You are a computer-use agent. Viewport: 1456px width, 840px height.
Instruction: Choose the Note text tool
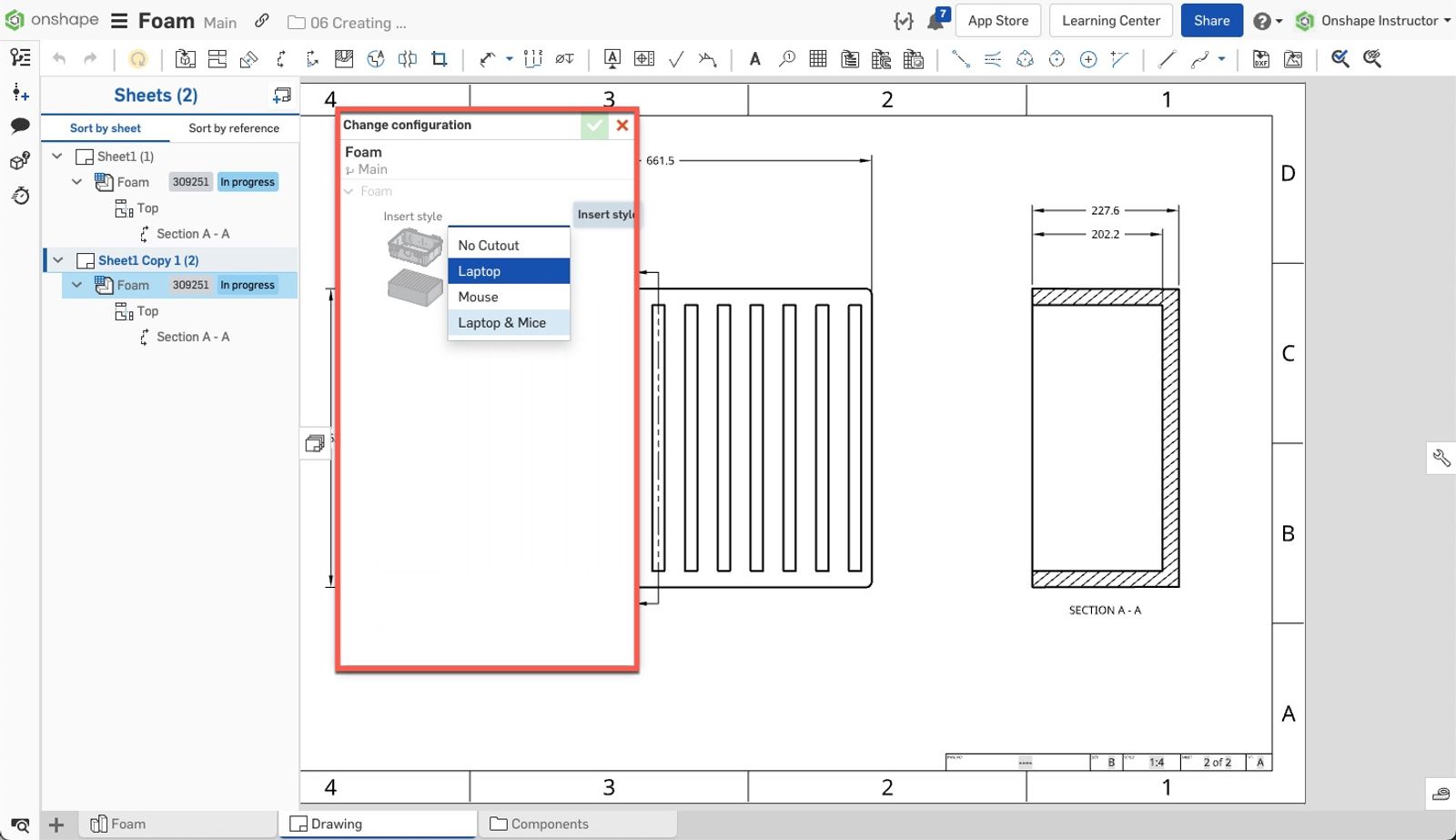[x=754, y=59]
